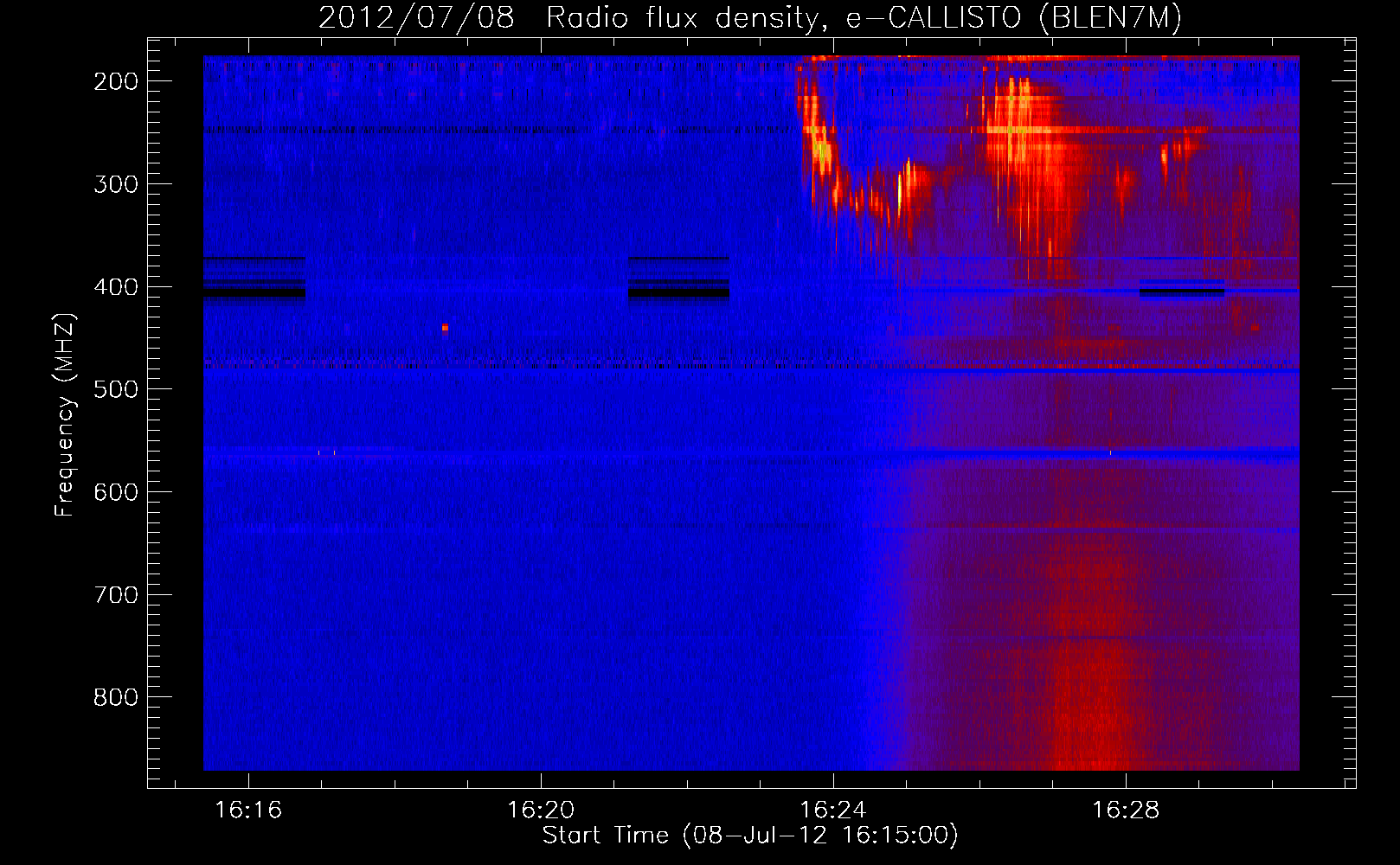Click the 'Frequency (MHZ)' y-axis label

pyautogui.click(x=65, y=414)
